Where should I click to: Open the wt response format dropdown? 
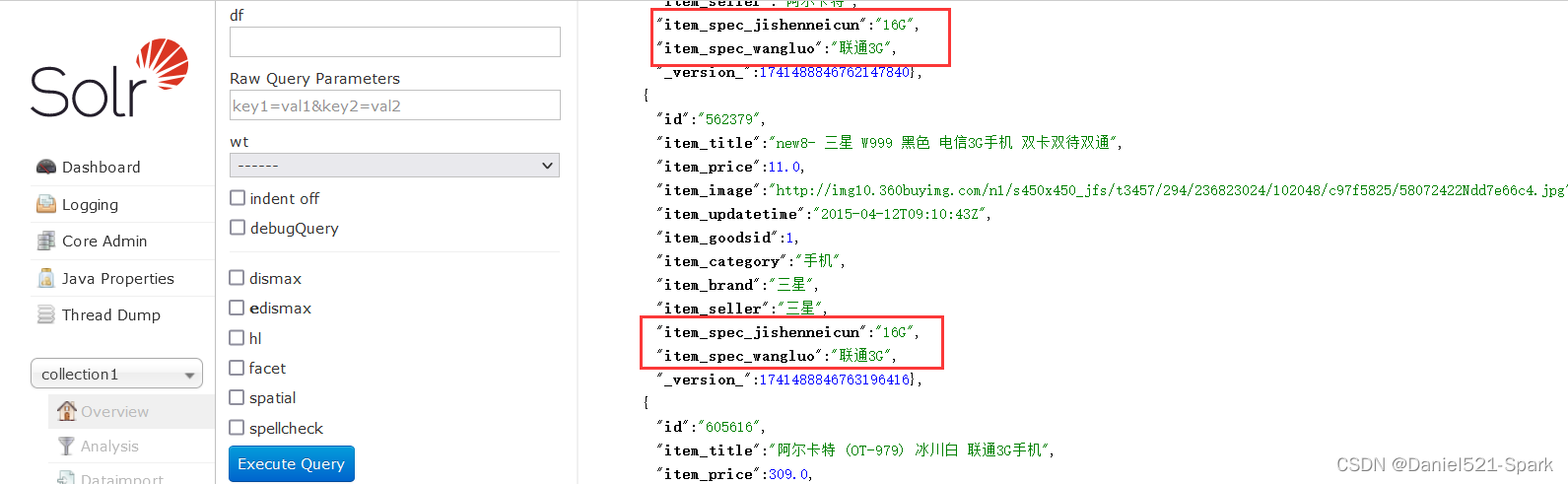point(394,166)
